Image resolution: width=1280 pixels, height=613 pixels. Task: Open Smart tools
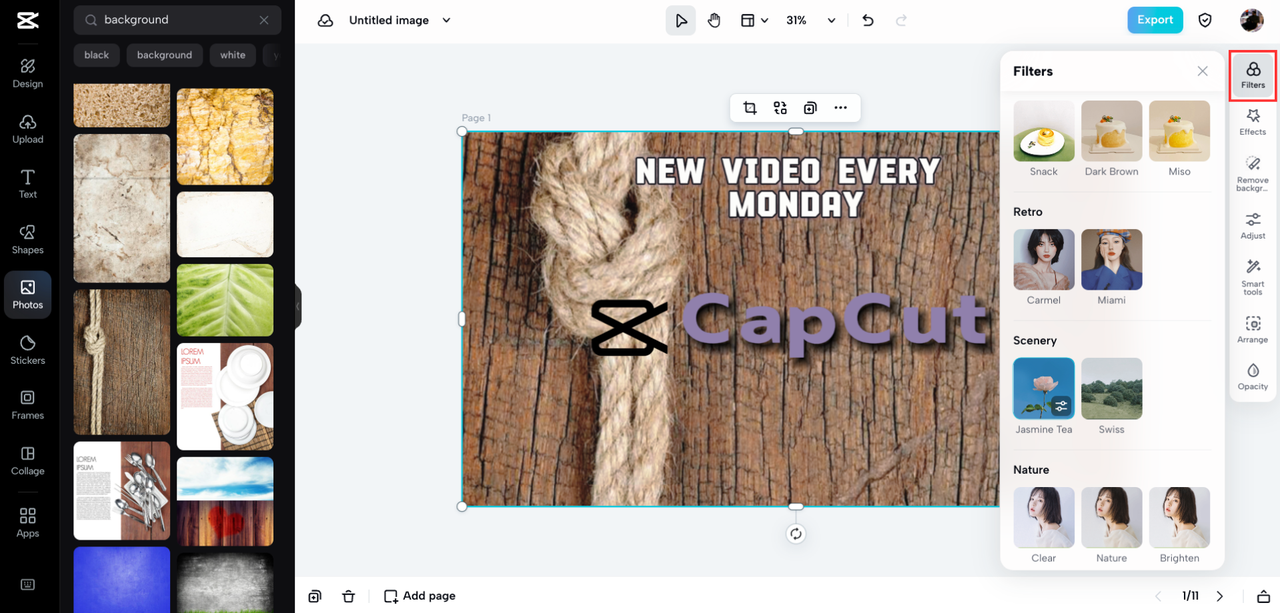pyautogui.click(x=1253, y=277)
